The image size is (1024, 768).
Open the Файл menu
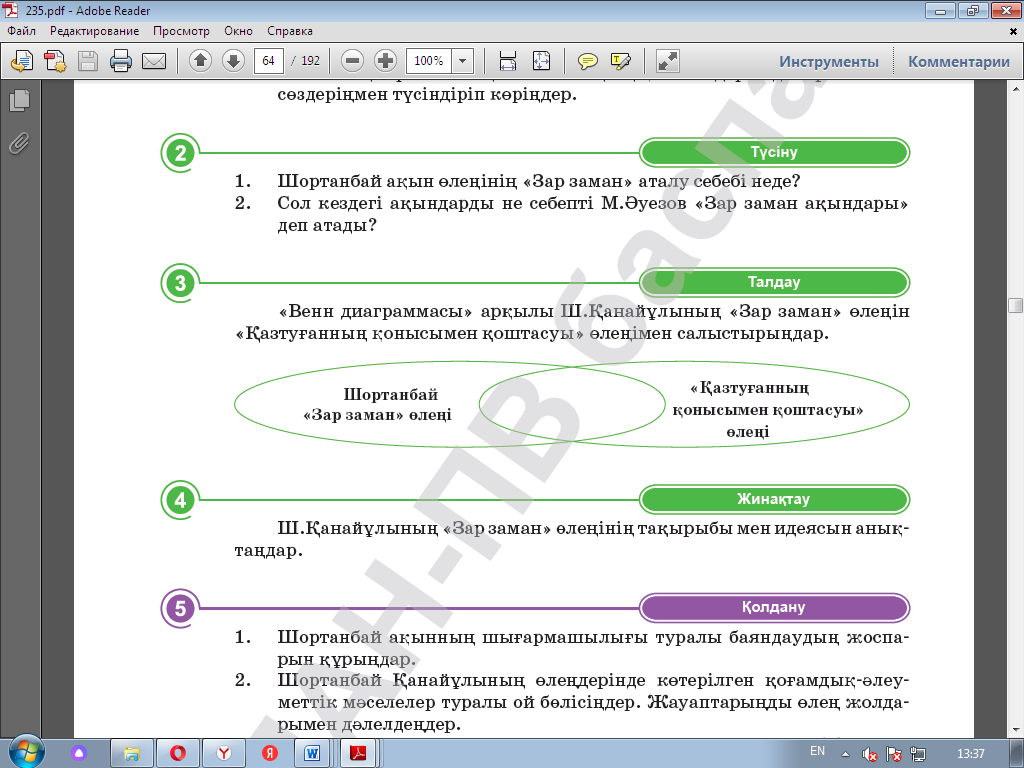[x=22, y=31]
